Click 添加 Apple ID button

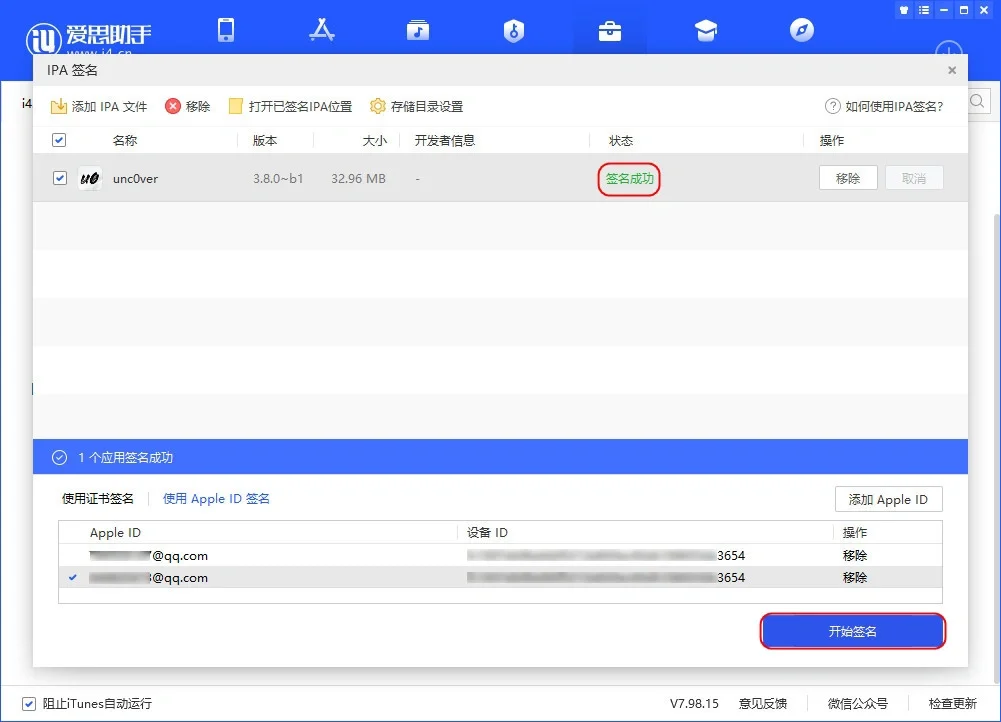(888, 498)
